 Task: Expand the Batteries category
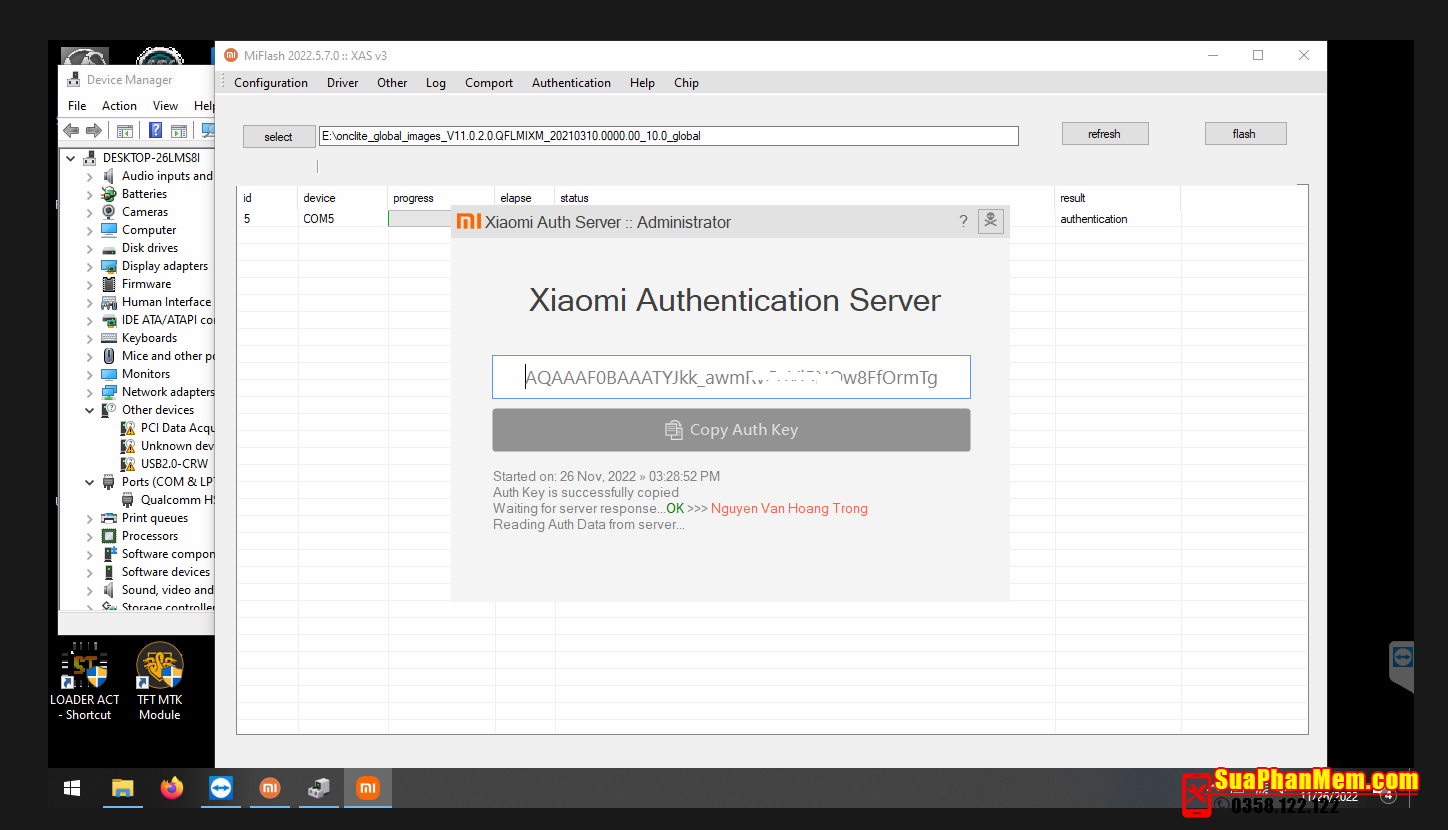90,194
